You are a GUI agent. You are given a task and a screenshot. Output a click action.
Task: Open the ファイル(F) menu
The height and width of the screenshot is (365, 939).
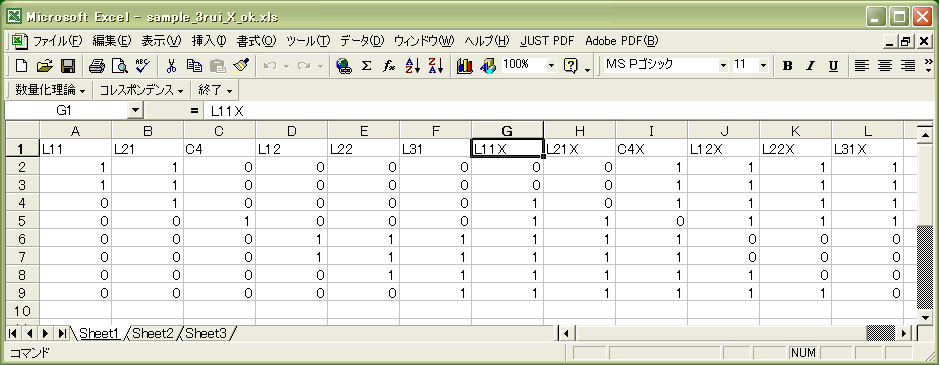[x=57, y=41]
